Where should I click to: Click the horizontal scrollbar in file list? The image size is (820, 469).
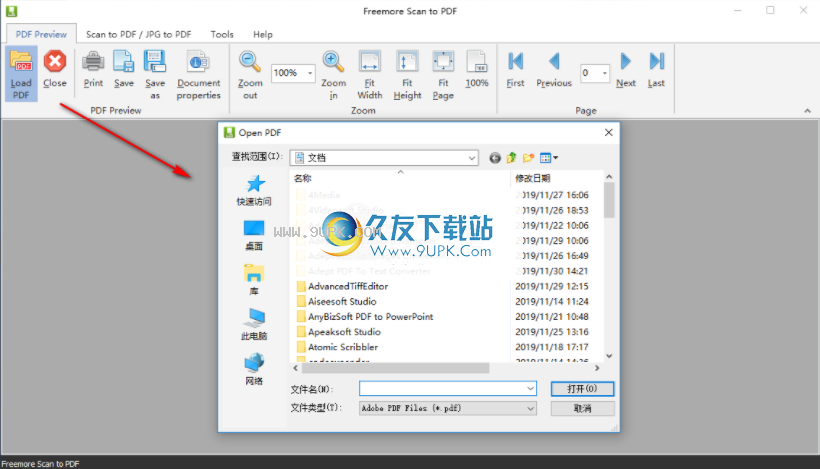pos(395,368)
